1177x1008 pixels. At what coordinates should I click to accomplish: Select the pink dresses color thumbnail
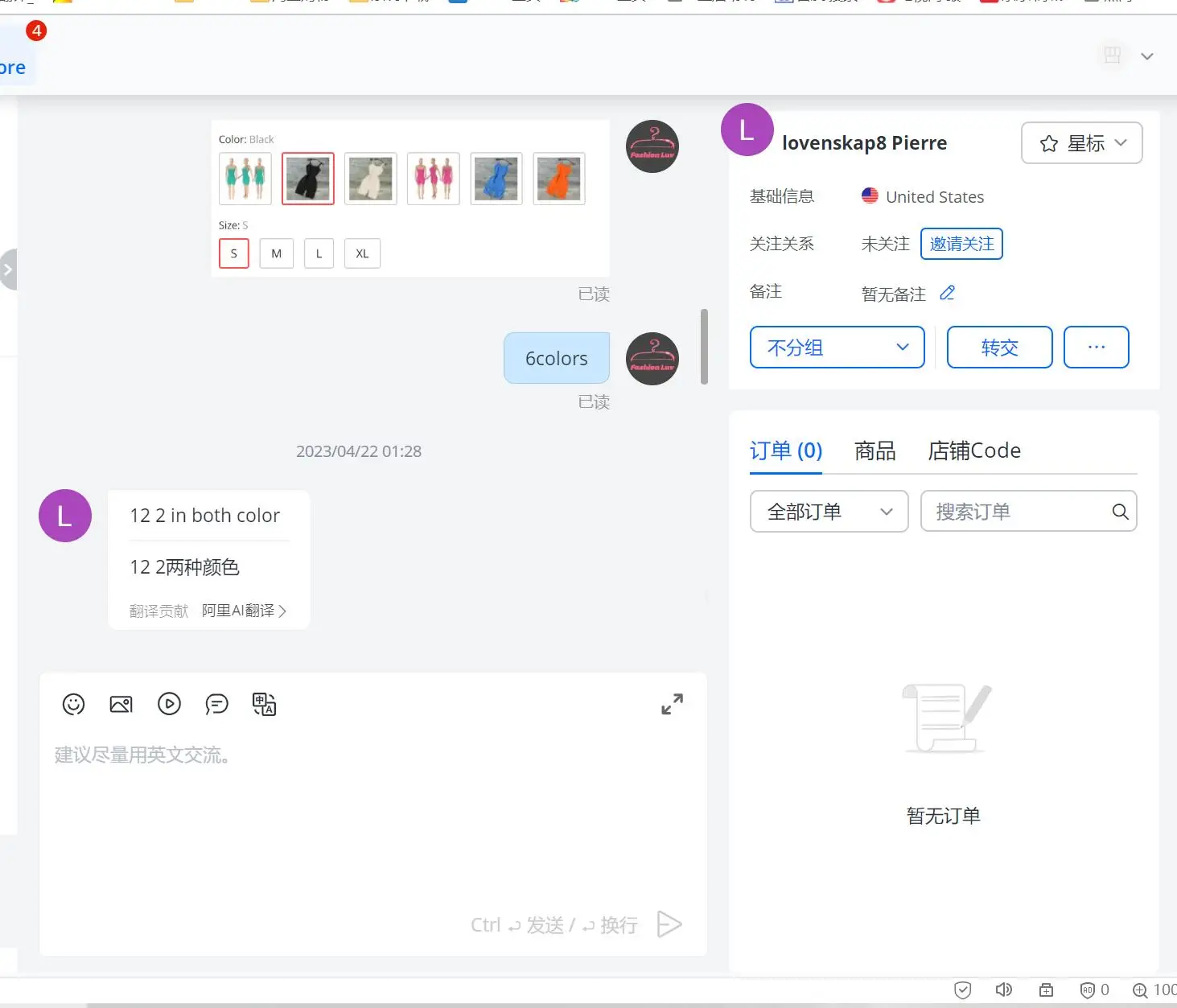click(x=434, y=179)
